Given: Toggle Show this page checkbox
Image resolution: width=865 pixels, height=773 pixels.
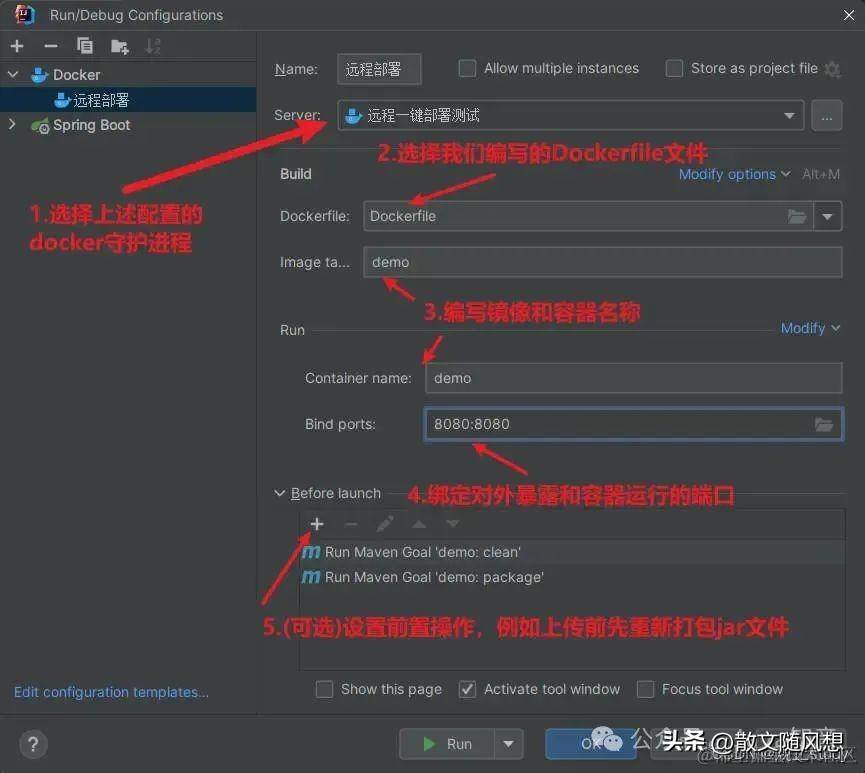Looking at the screenshot, I should click(x=324, y=689).
